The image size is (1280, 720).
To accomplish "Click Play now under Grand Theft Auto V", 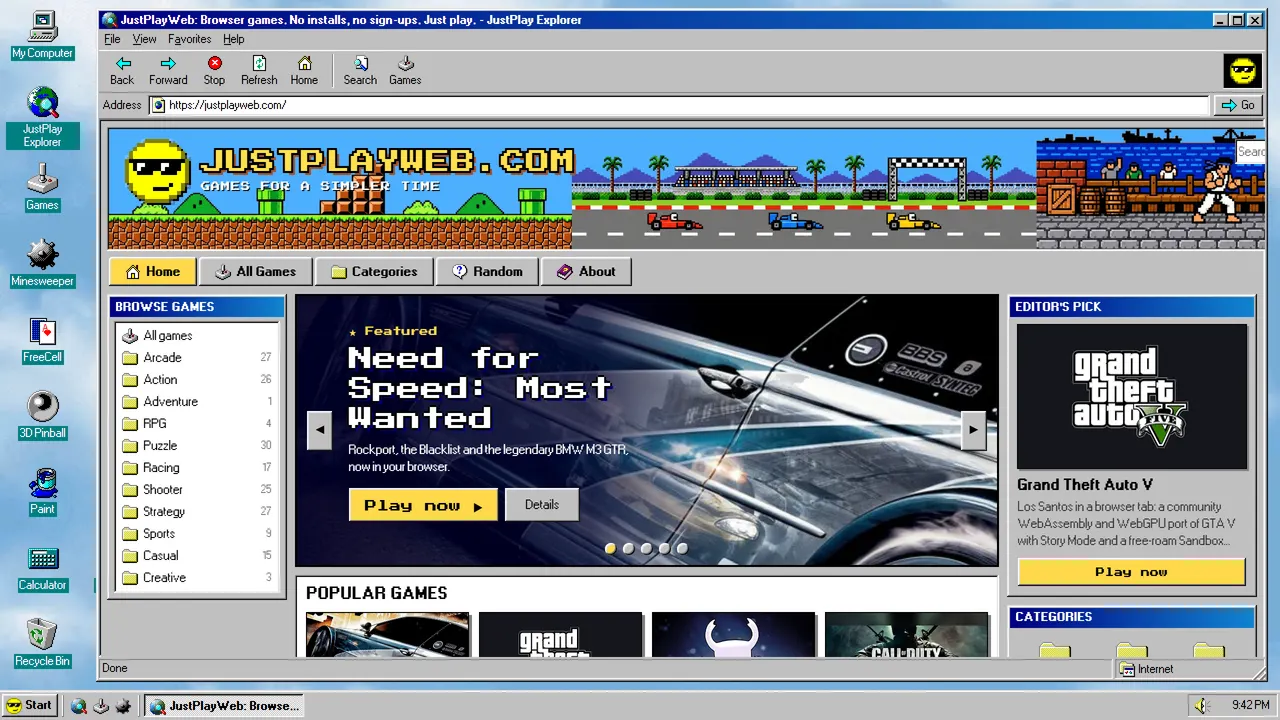I will tap(1131, 572).
